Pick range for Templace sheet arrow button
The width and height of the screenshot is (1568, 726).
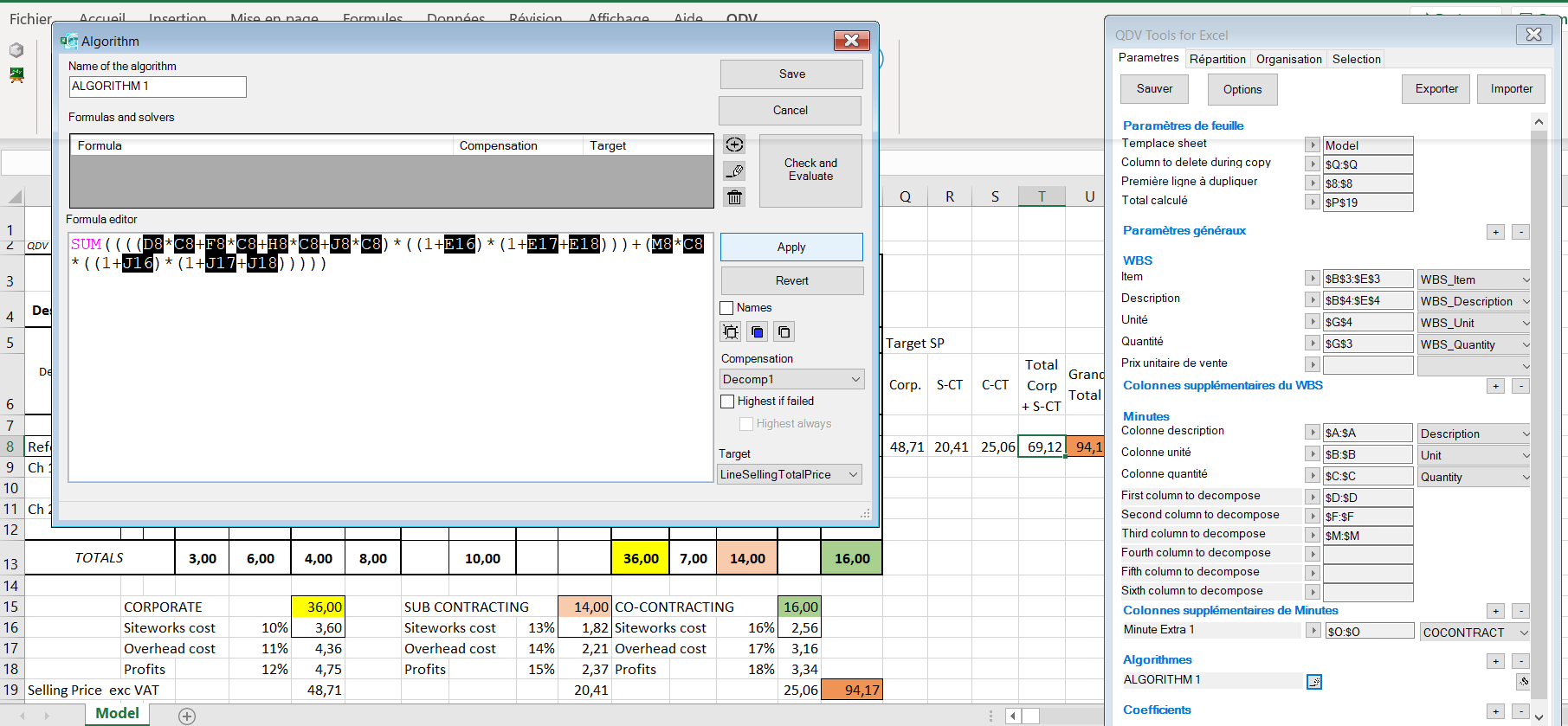pyautogui.click(x=1313, y=145)
